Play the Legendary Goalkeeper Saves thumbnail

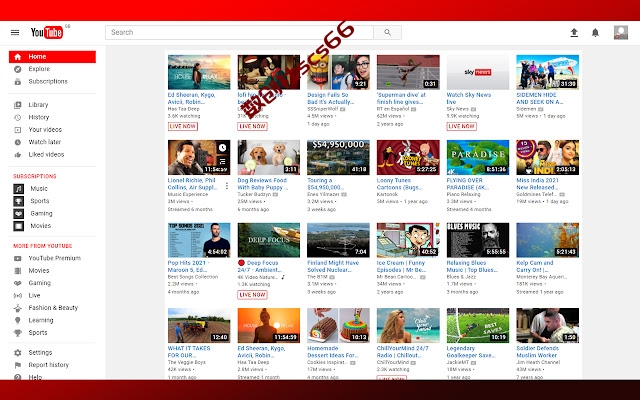pyautogui.click(x=478, y=325)
